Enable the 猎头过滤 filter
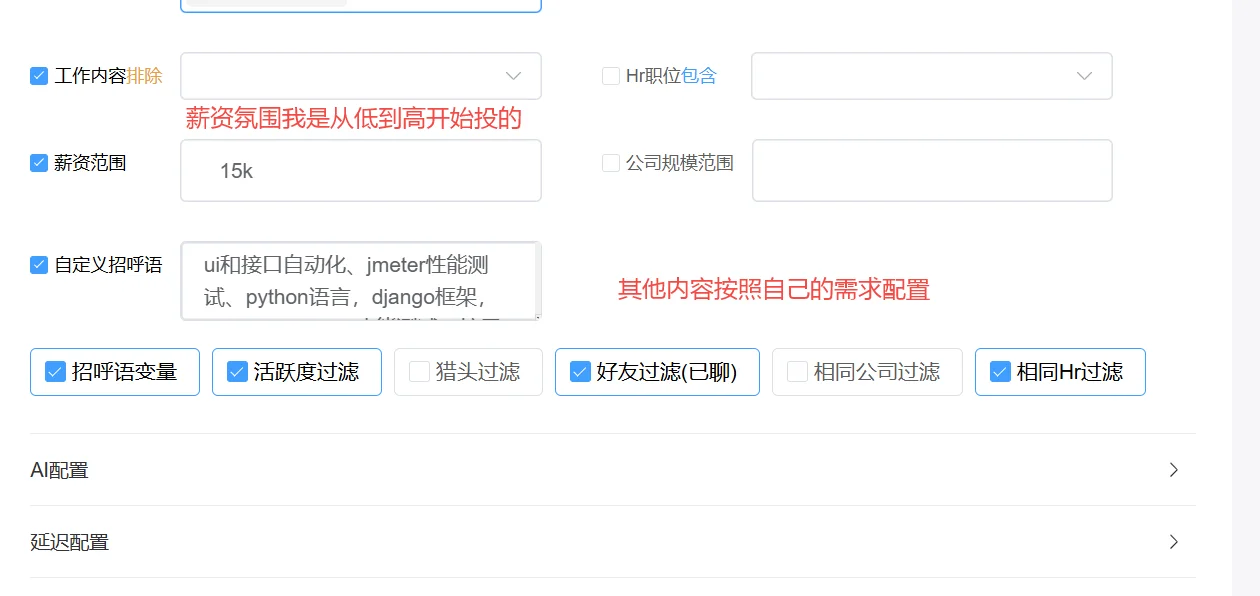This screenshot has height=596, width=1260. 417,371
